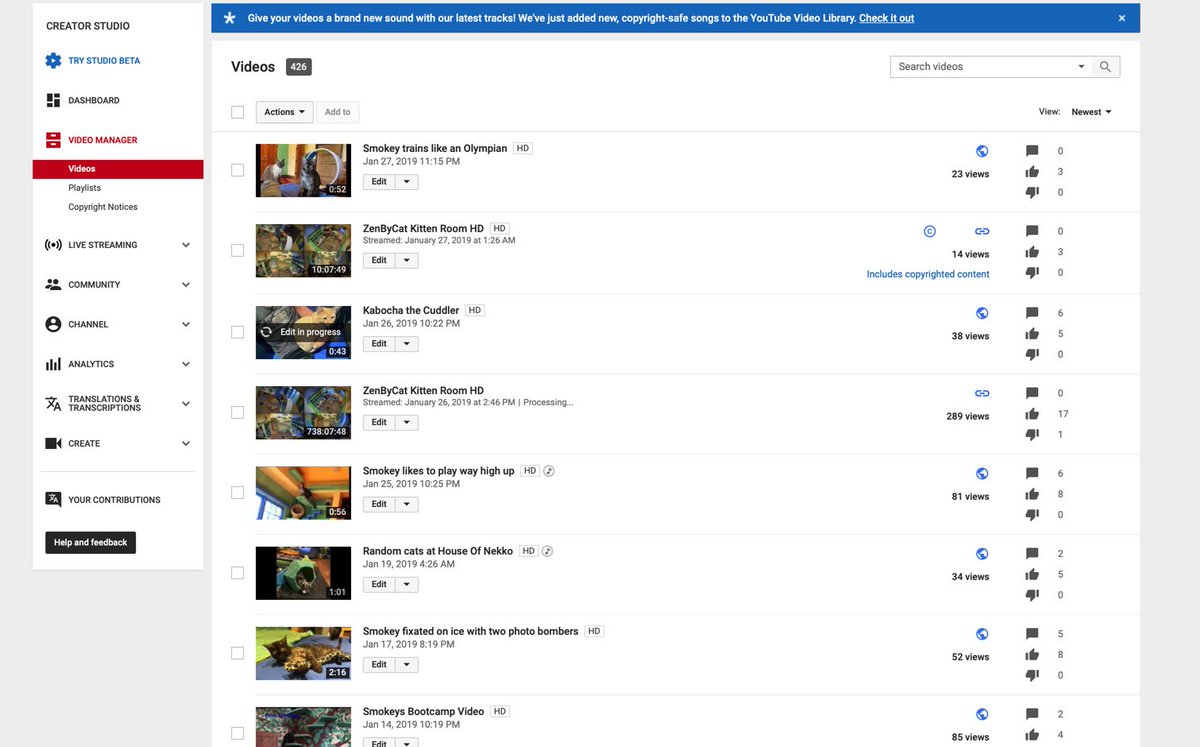Open Smokey likes to play way high up title
The width and height of the screenshot is (1200, 747).
tap(438, 471)
